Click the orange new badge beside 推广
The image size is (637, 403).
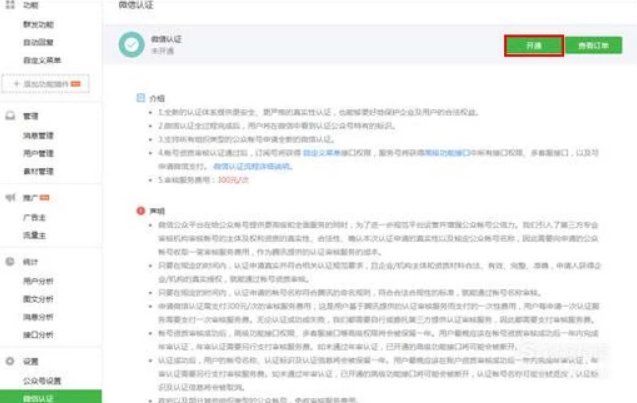click(x=45, y=198)
